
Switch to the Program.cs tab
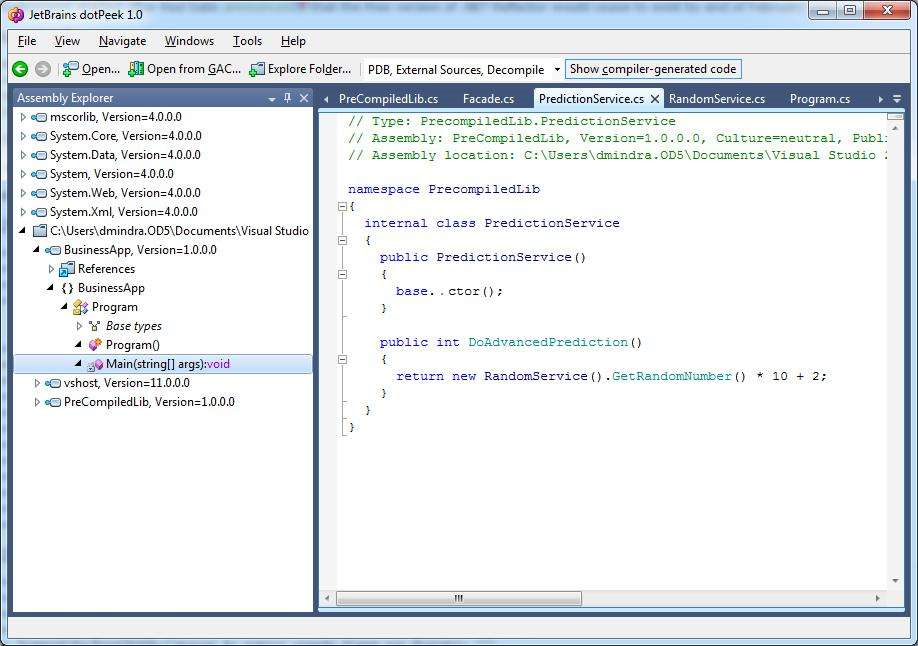click(x=820, y=99)
